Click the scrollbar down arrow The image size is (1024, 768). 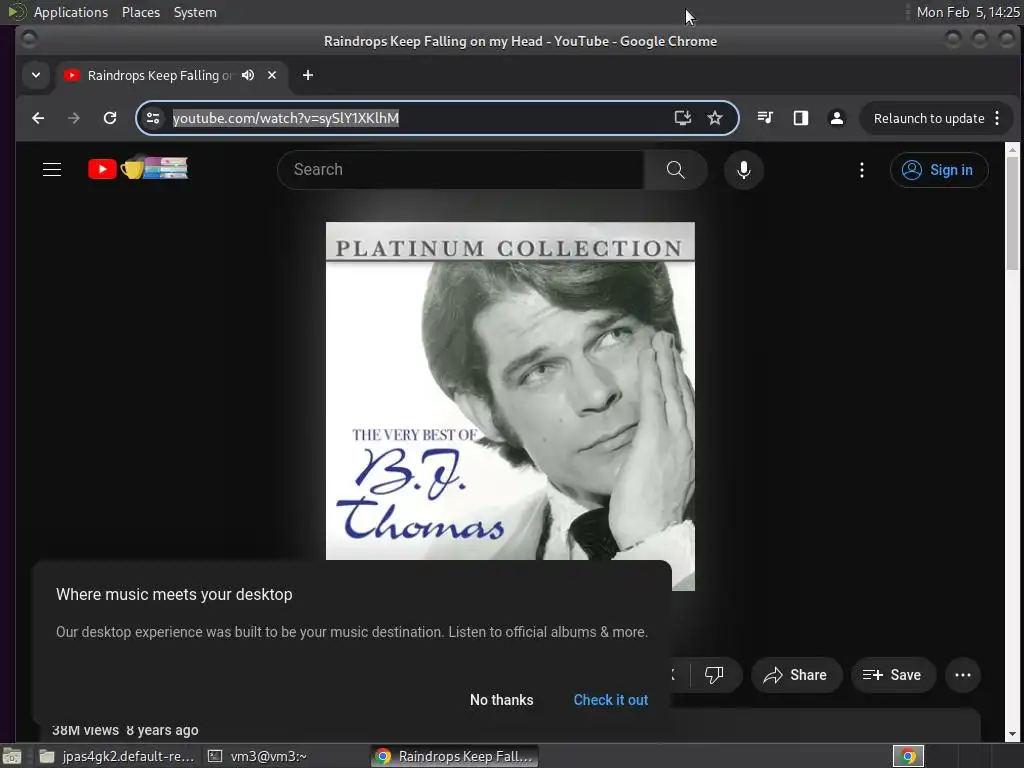1012,734
